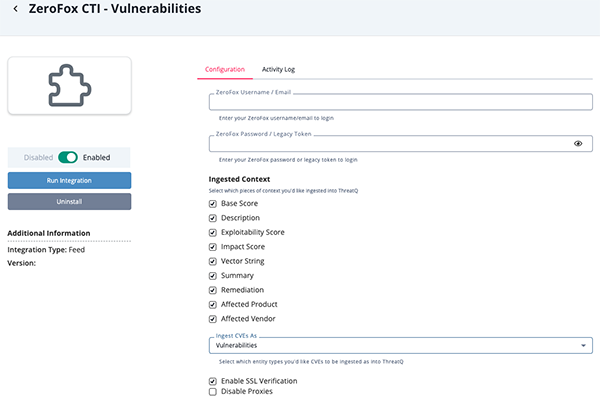
Task: Click the 'Additional Information' heading
Action: click(49, 233)
